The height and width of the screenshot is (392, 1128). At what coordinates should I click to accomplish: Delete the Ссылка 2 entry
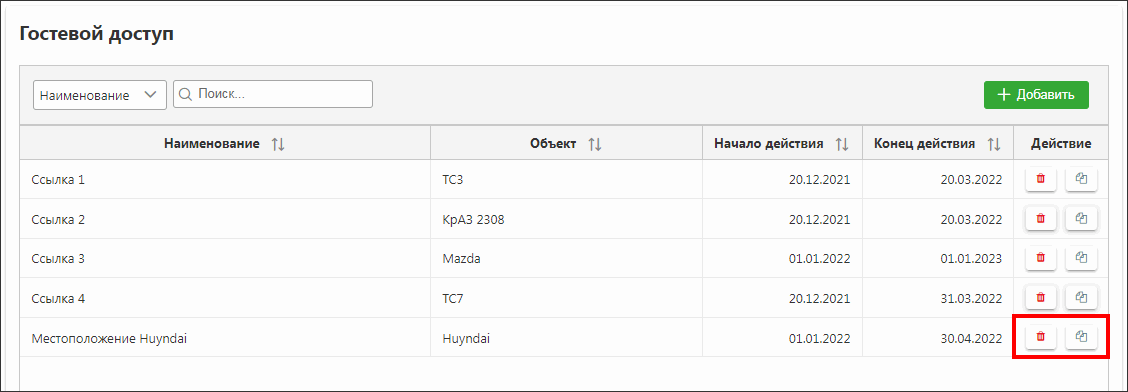coord(1040,218)
